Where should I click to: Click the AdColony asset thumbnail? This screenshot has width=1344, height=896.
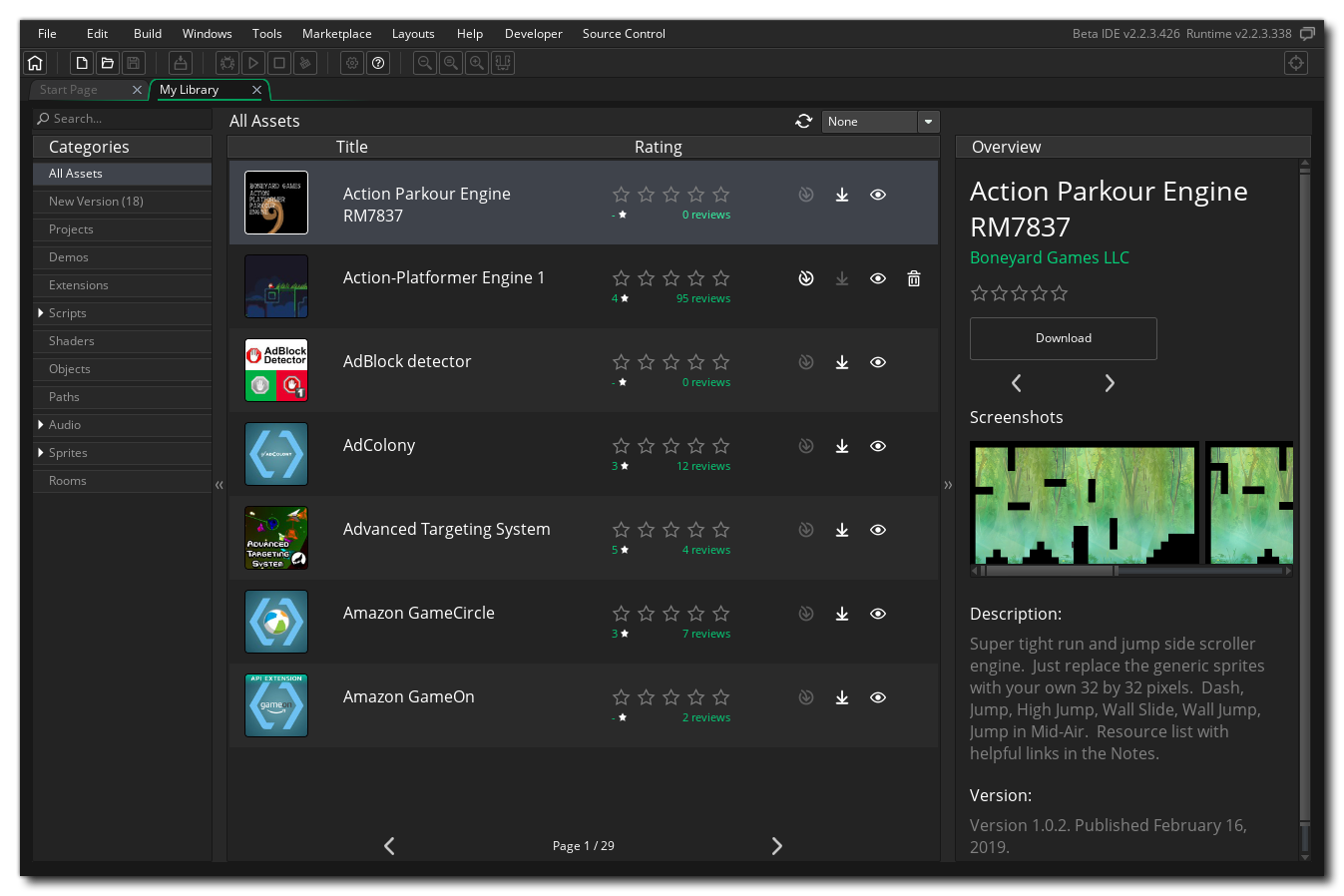(x=276, y=454)
